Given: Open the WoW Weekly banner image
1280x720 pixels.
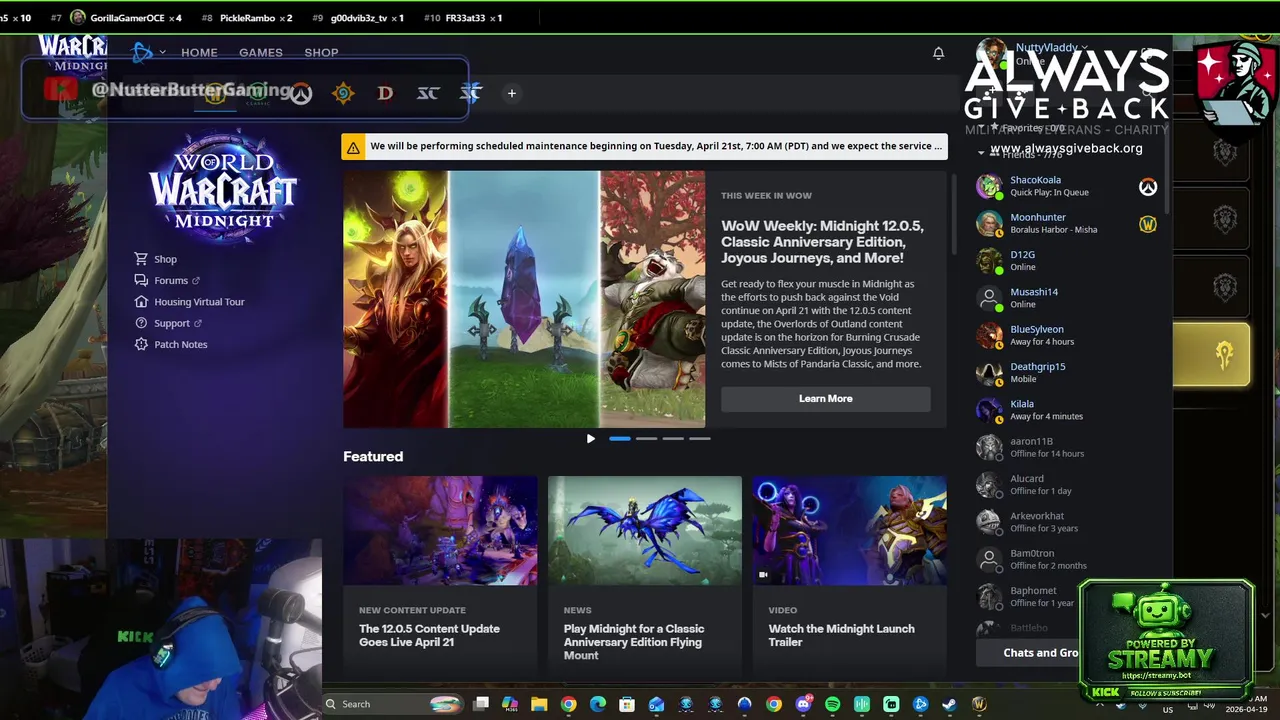Looking at the screenshot, I should pyautogui.click(x=524, y=299).
